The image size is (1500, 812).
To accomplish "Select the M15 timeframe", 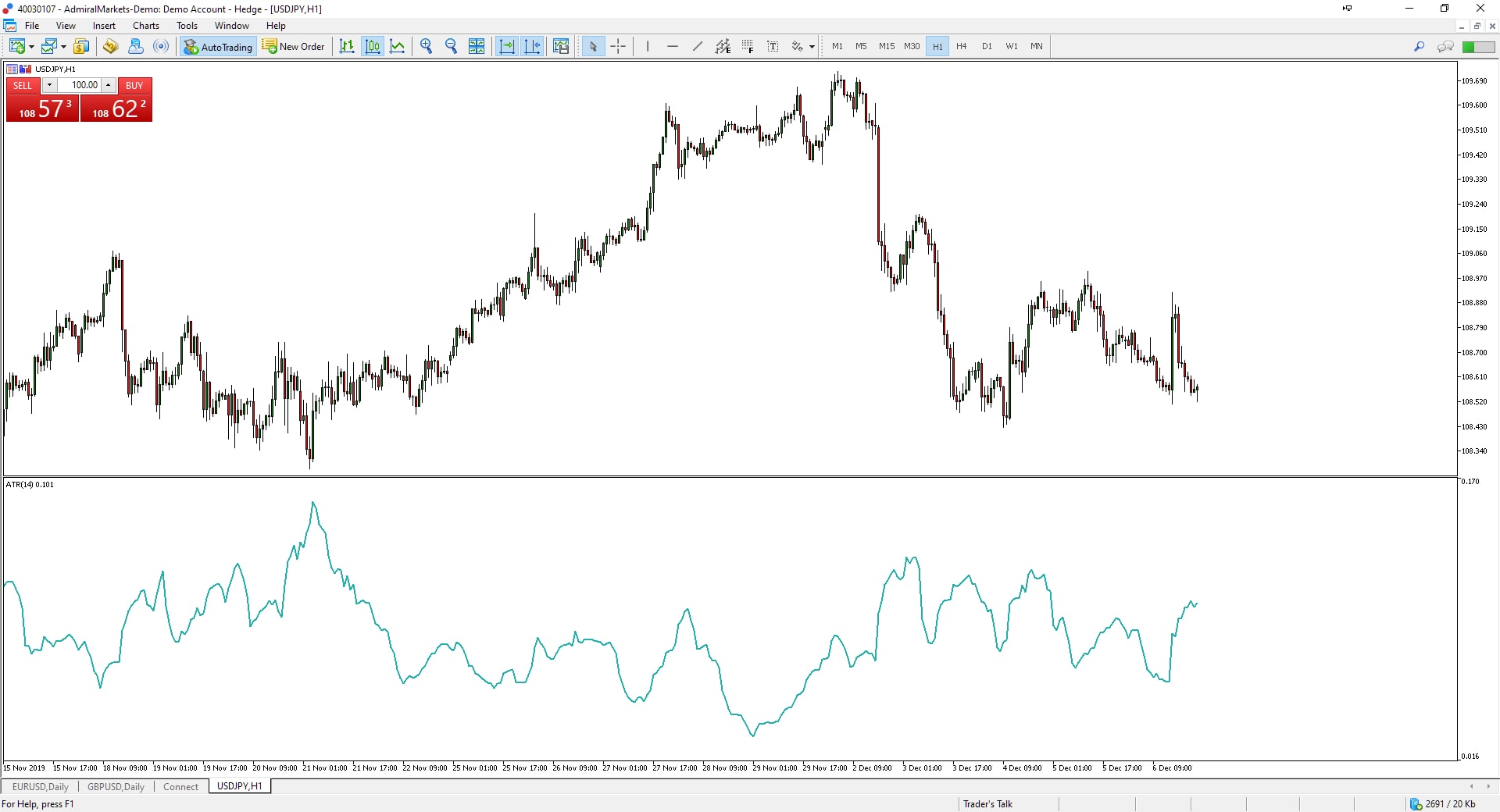I will (887, 47).
